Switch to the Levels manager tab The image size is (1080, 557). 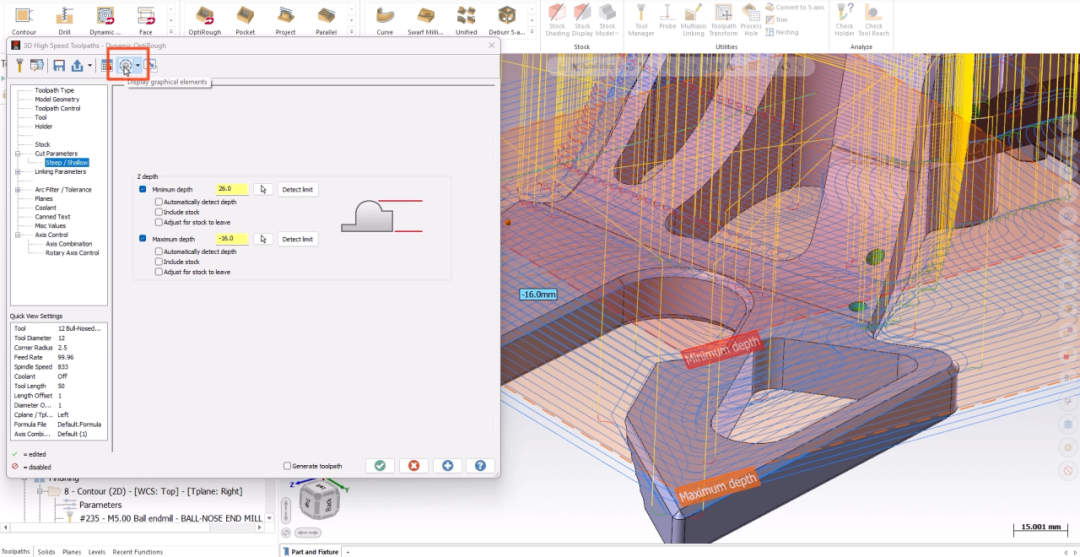click(x=96, y=551)
